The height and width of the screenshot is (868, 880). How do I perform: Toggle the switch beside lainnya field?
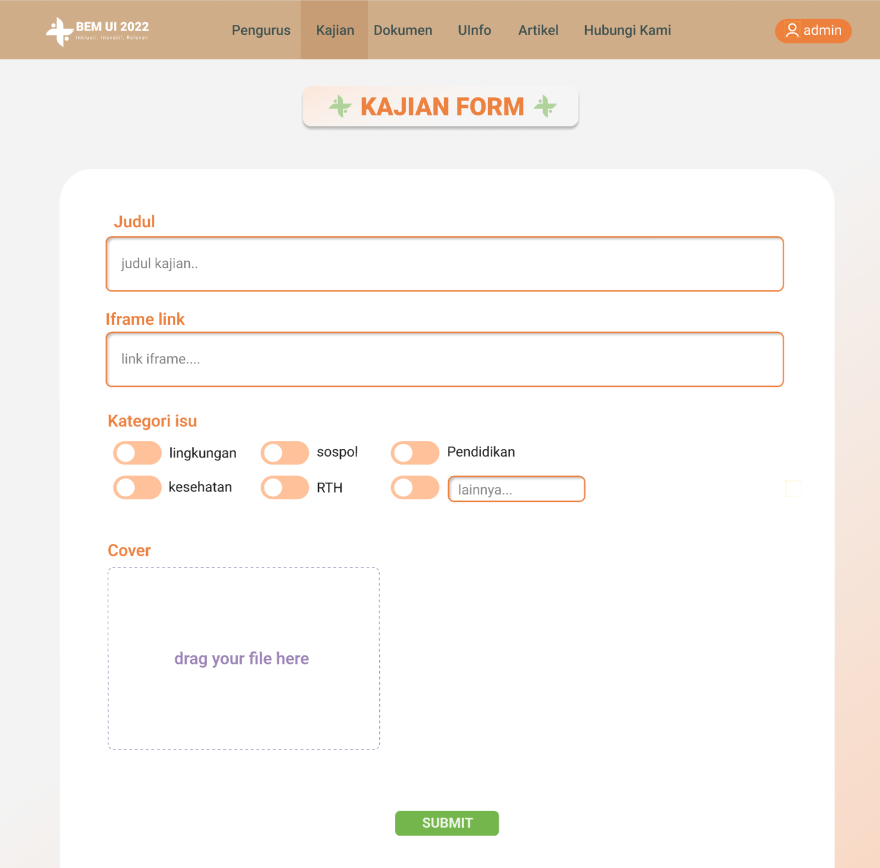[x=415, y=488]
